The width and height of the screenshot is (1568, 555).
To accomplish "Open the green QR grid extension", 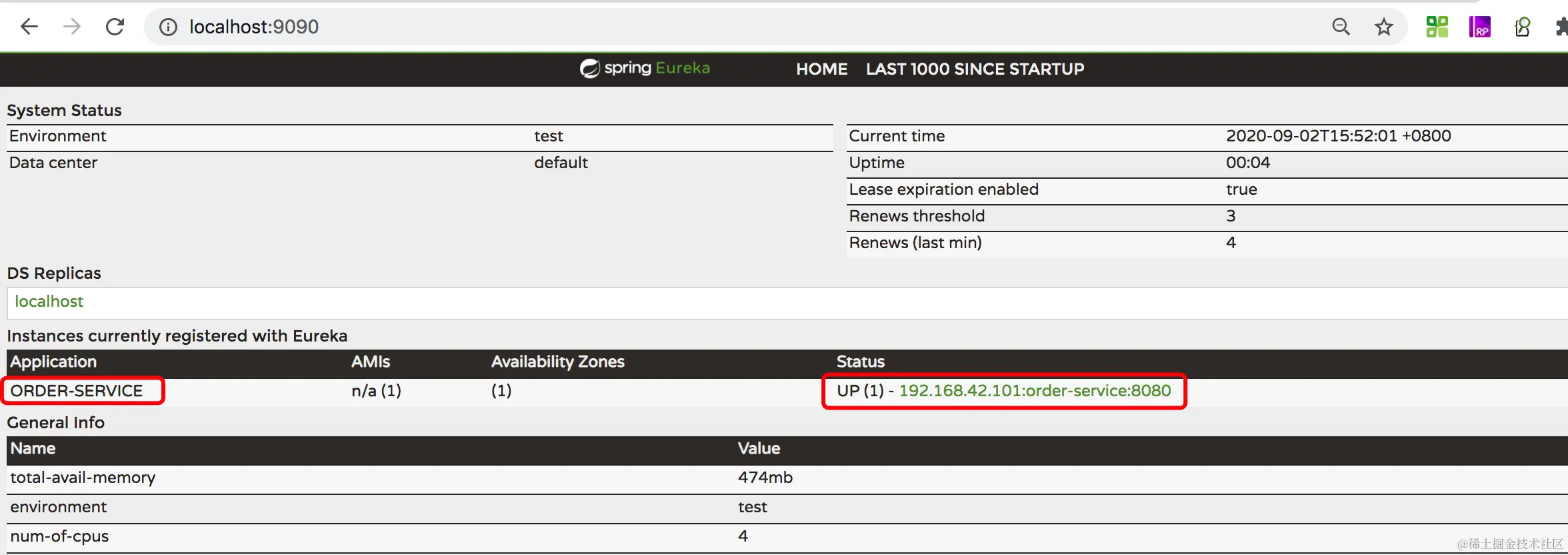I will [1437, 27].
